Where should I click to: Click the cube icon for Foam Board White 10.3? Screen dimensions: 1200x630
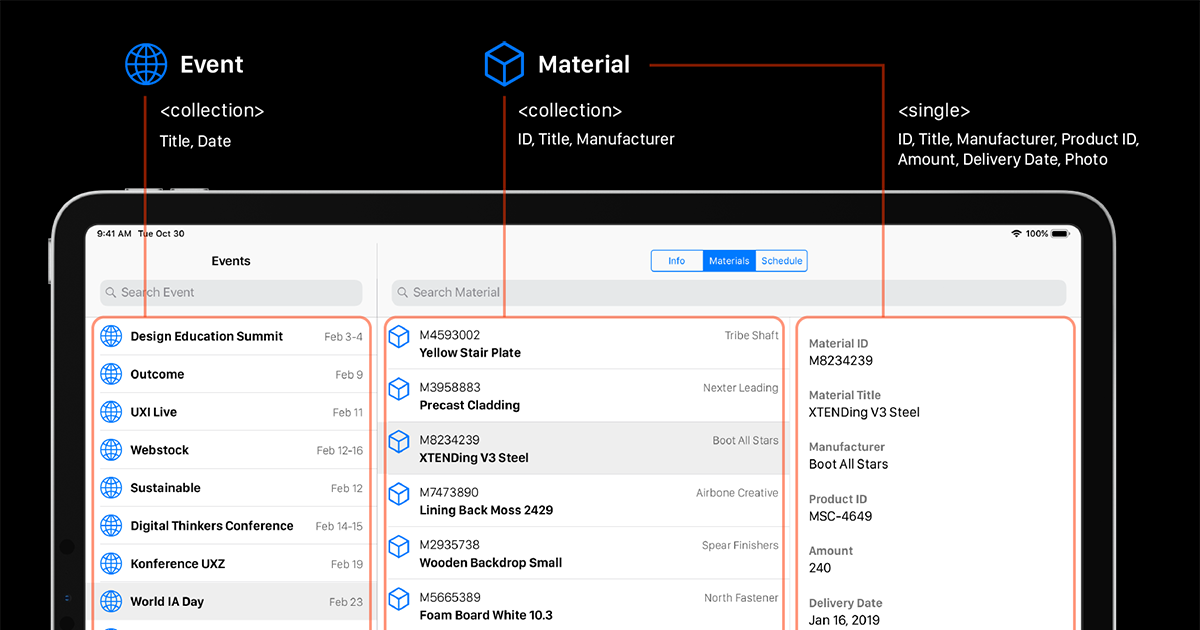pos(399,599)
